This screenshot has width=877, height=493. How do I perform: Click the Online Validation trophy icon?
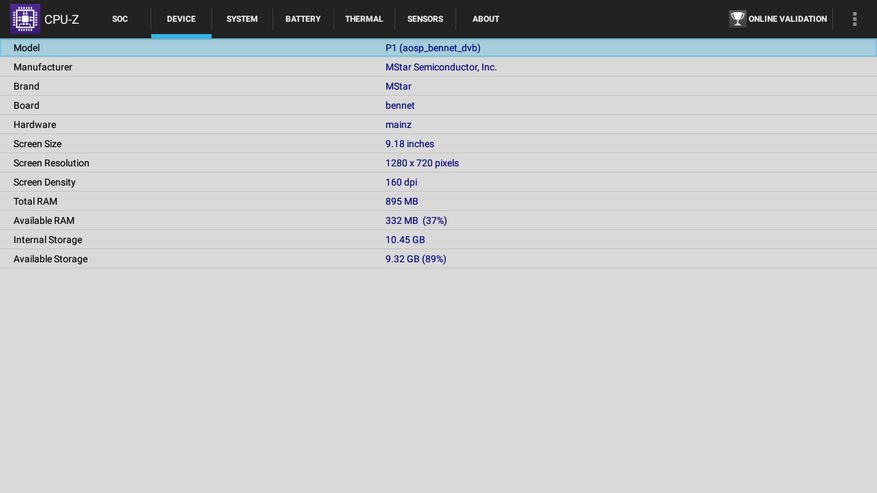[x=737, y=19]
